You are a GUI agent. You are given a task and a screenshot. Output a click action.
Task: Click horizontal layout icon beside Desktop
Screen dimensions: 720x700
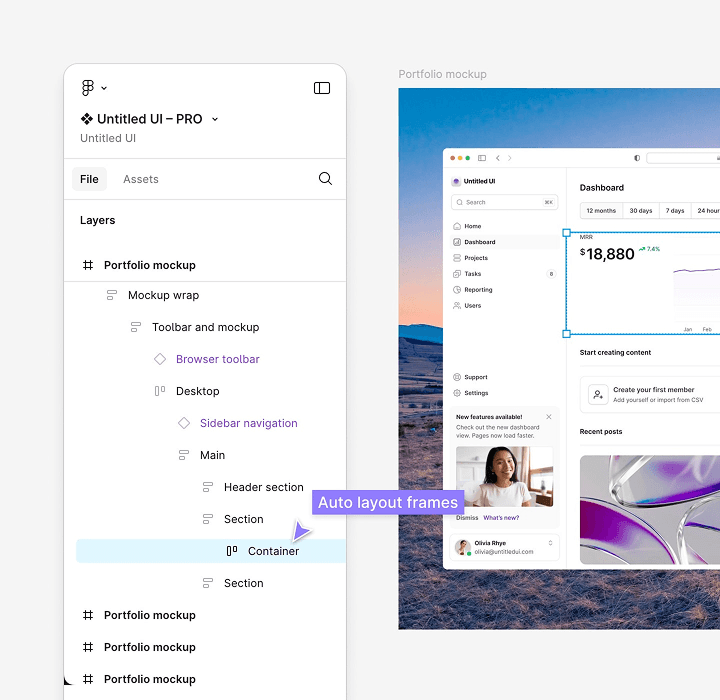[159, 391]
